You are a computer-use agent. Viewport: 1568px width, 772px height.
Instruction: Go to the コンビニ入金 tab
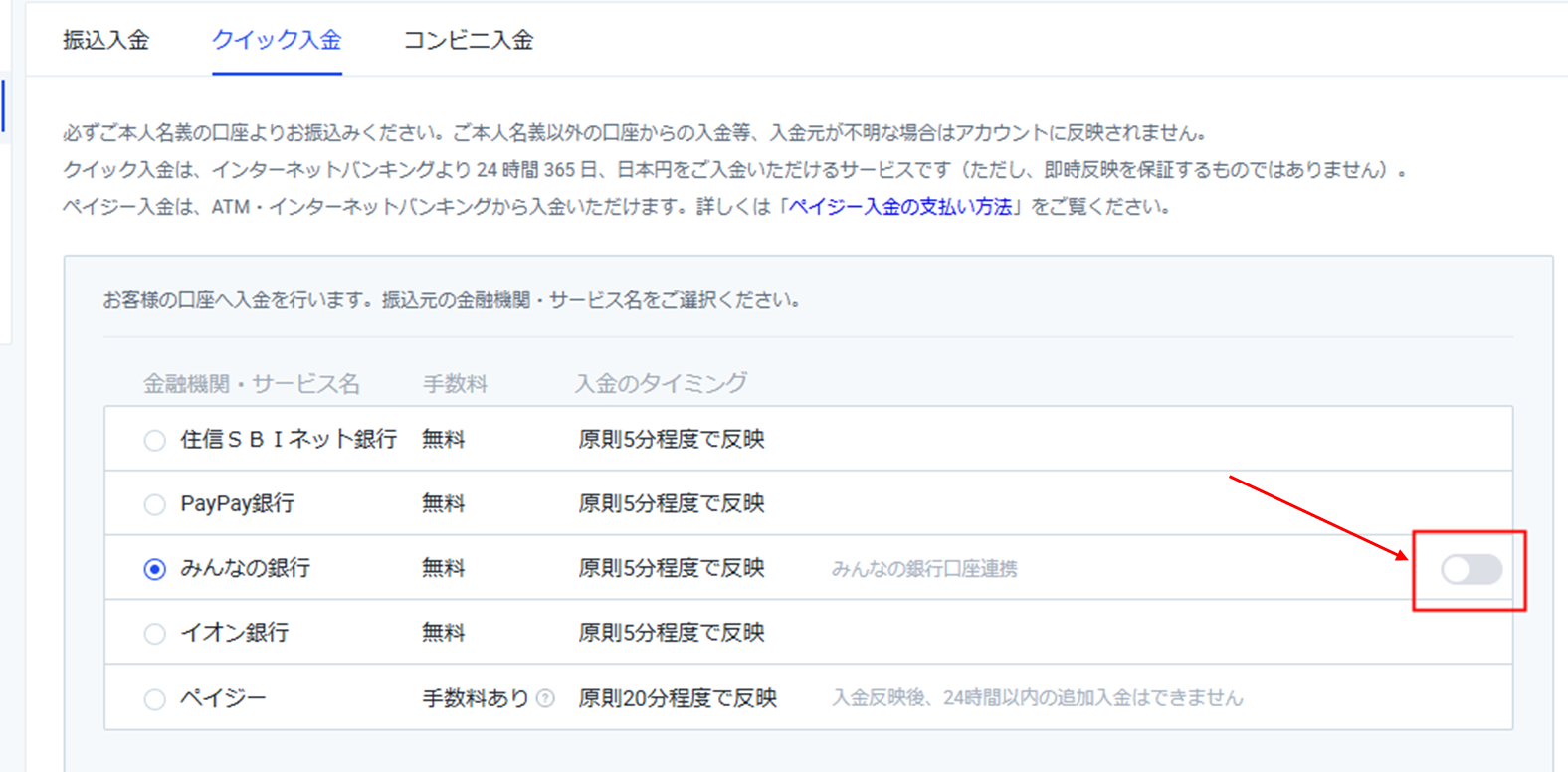point(468,40)
